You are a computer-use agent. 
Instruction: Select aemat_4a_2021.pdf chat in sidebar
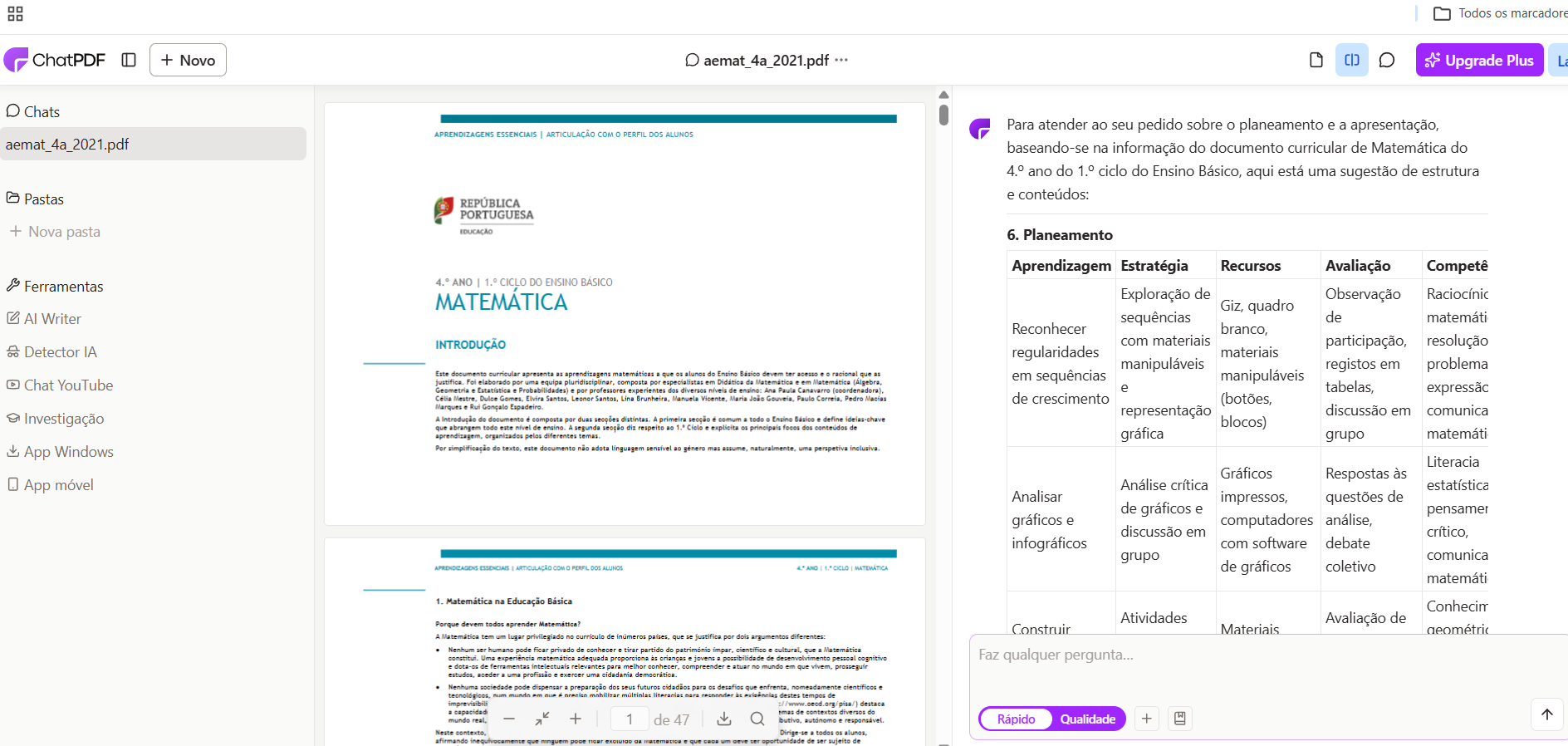pyautogui.click(x=153, y=144)
